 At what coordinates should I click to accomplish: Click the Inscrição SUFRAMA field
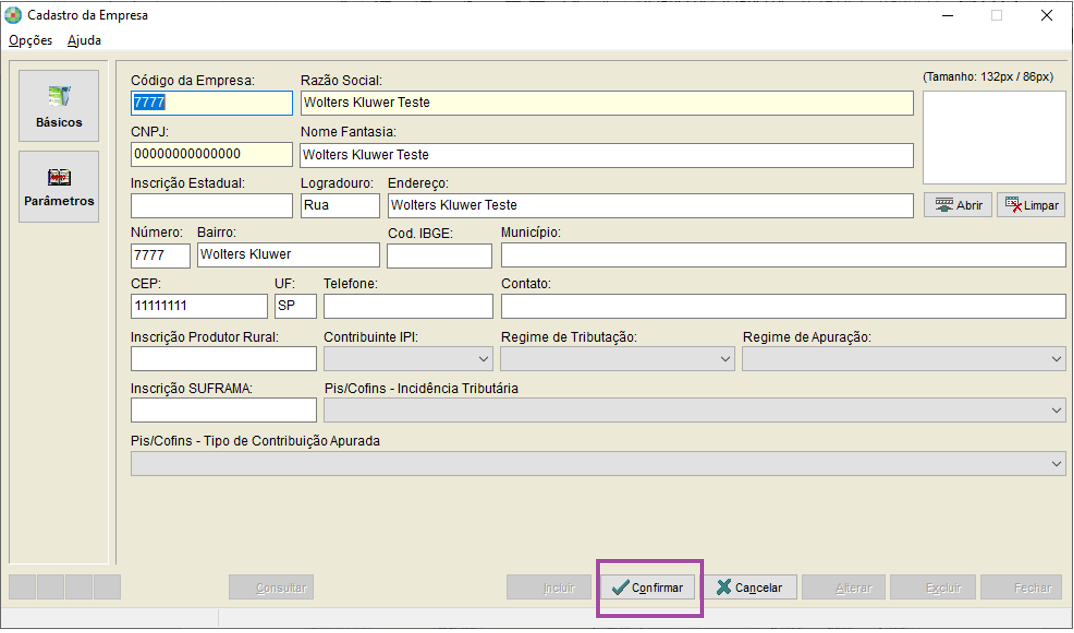coord(224,410)
